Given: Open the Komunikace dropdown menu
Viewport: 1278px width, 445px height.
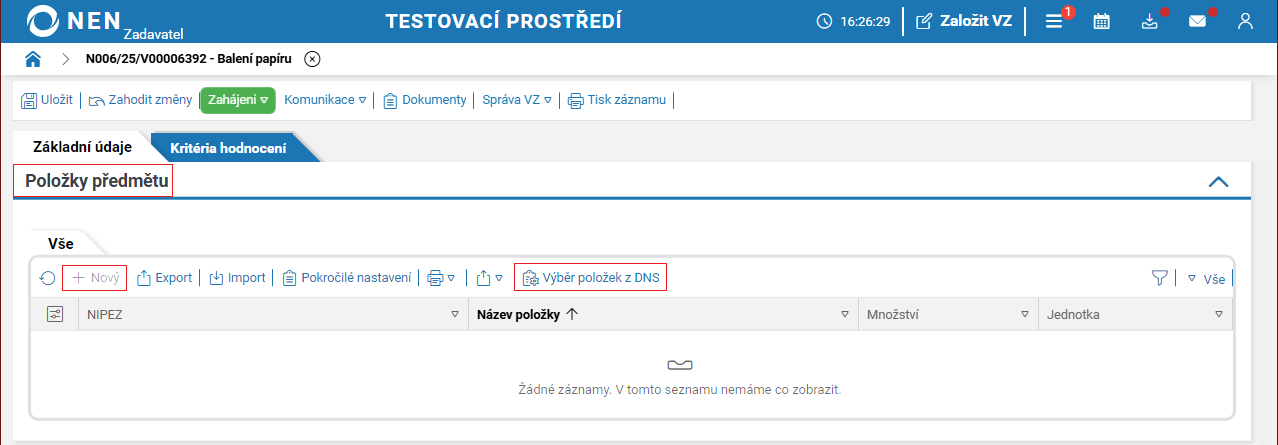Looking at the screenshot, I should click(x=325, y=100).
